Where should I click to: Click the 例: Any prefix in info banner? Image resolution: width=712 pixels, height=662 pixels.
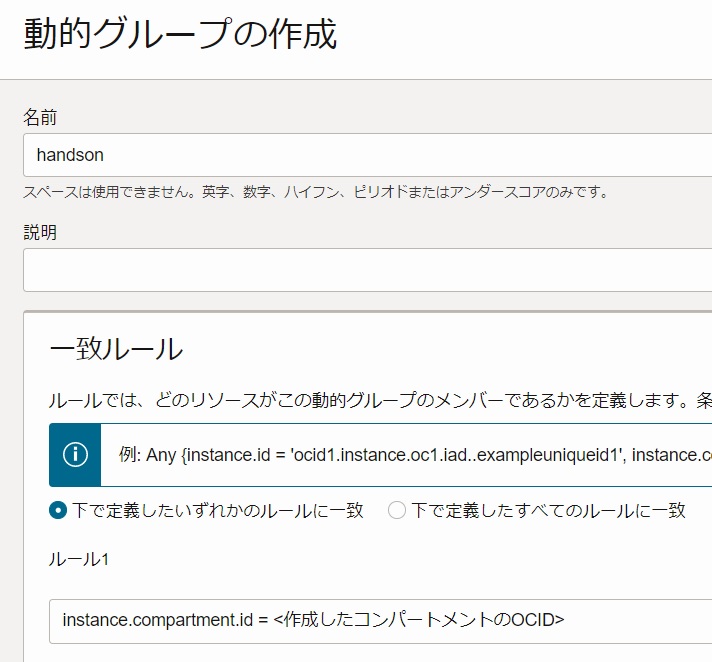tap(147, 455)
